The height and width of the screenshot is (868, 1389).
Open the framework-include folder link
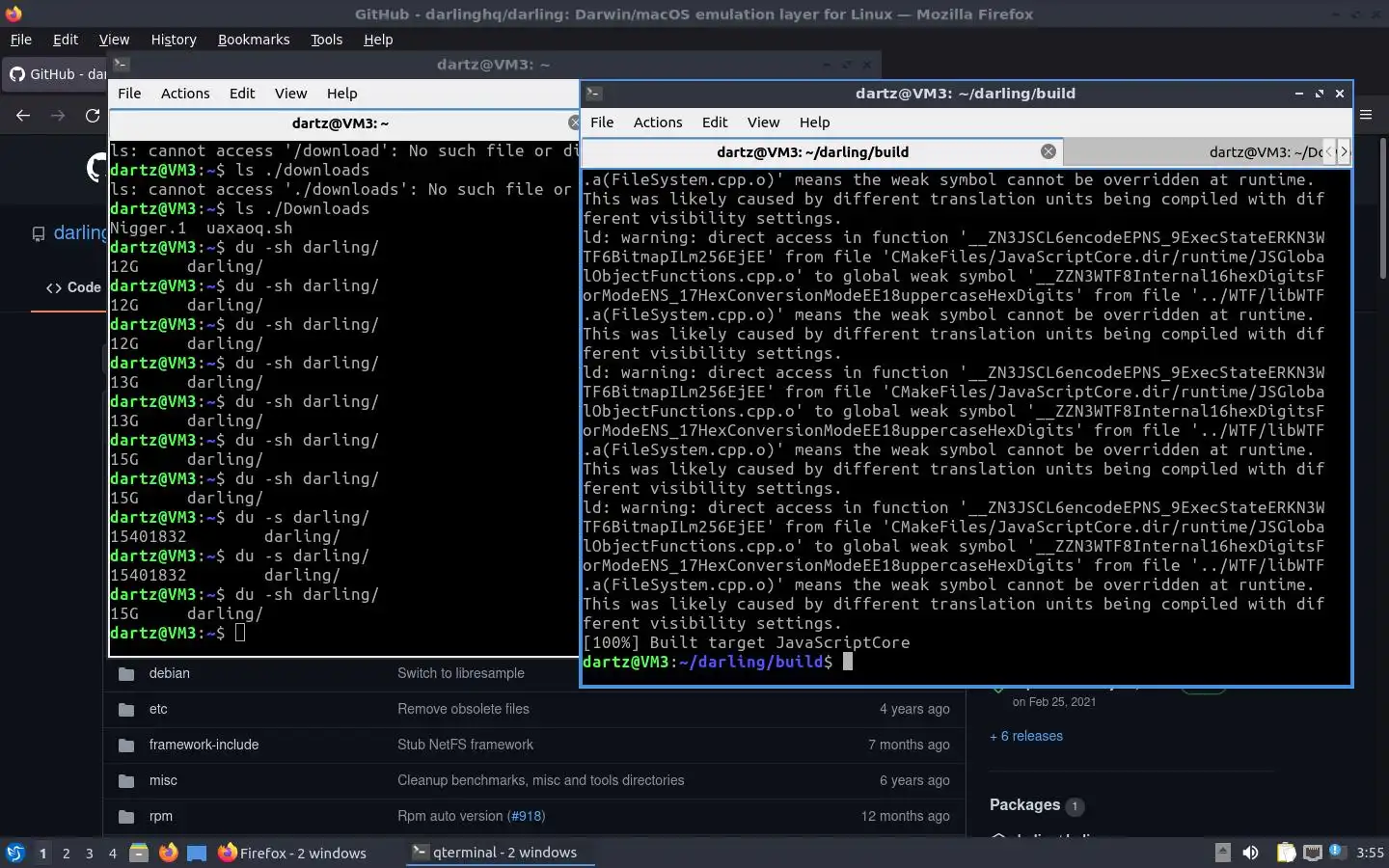tap(204, 745)
